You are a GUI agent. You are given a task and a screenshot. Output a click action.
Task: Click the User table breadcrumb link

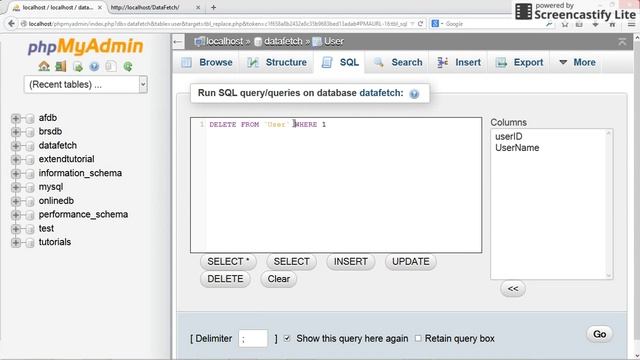coord(333,42)
